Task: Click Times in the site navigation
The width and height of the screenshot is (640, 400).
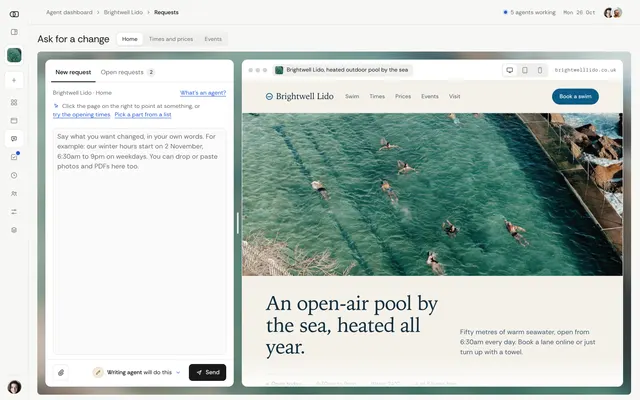Action: click(x=377, y=96)
